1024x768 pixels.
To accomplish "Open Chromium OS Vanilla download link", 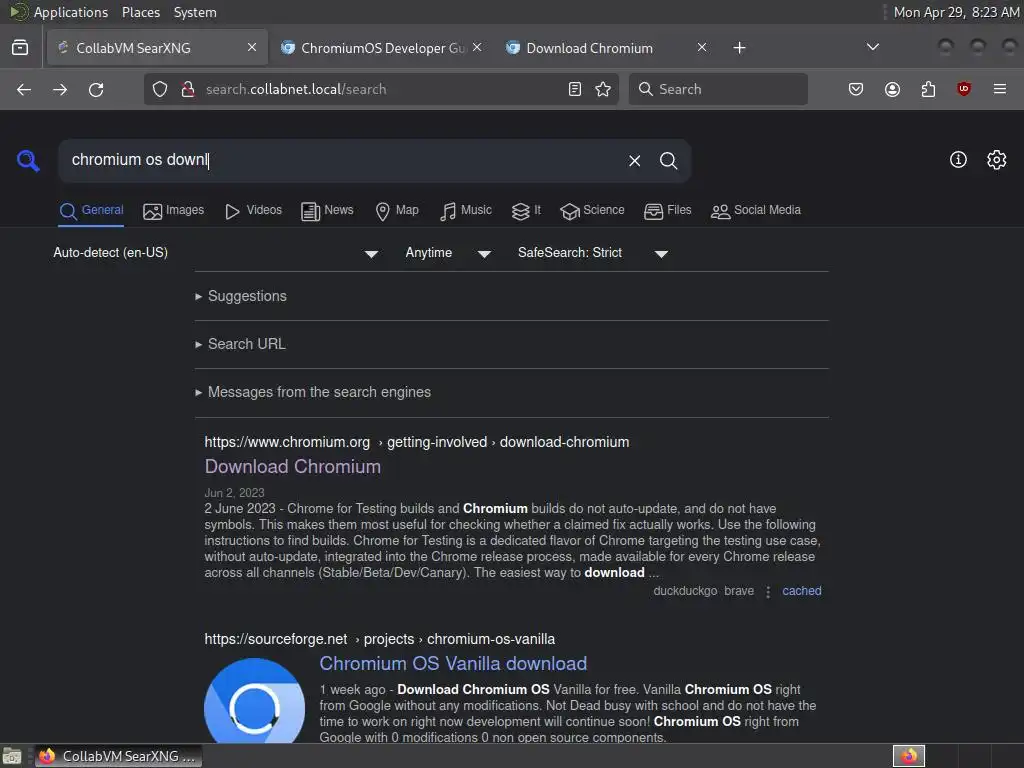I will click(453, 664).
